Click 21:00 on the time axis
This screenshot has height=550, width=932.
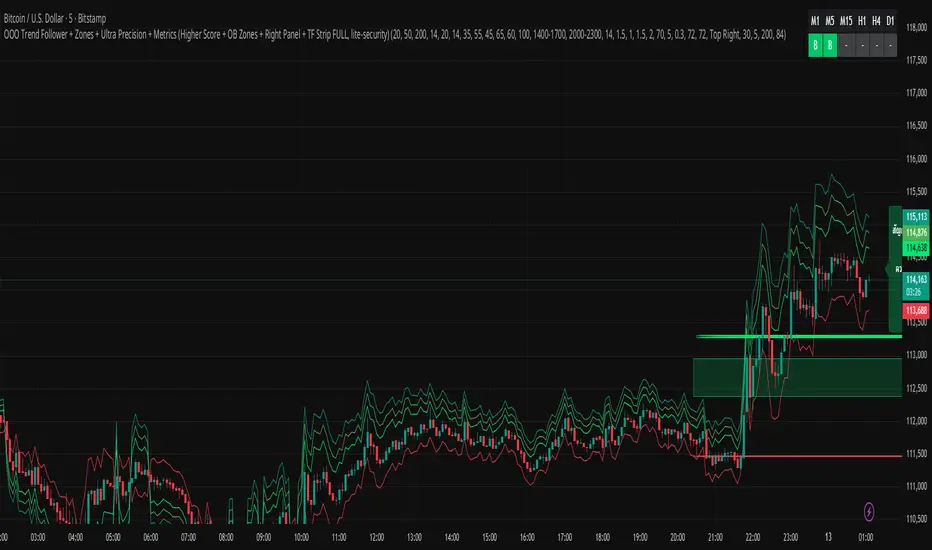[x=715, y=537]
